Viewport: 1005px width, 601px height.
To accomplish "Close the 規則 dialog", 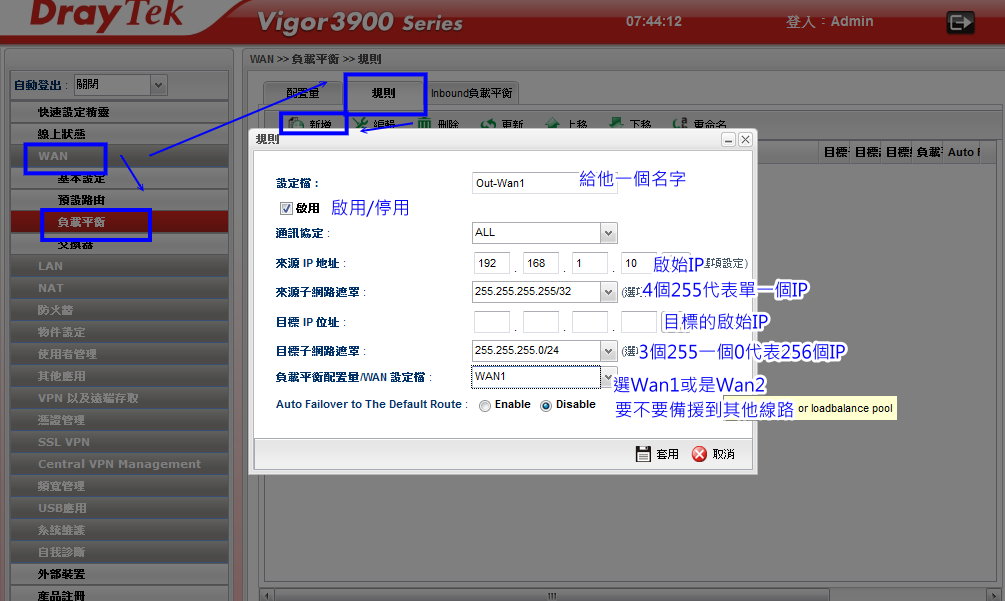I will pos(745,140).
